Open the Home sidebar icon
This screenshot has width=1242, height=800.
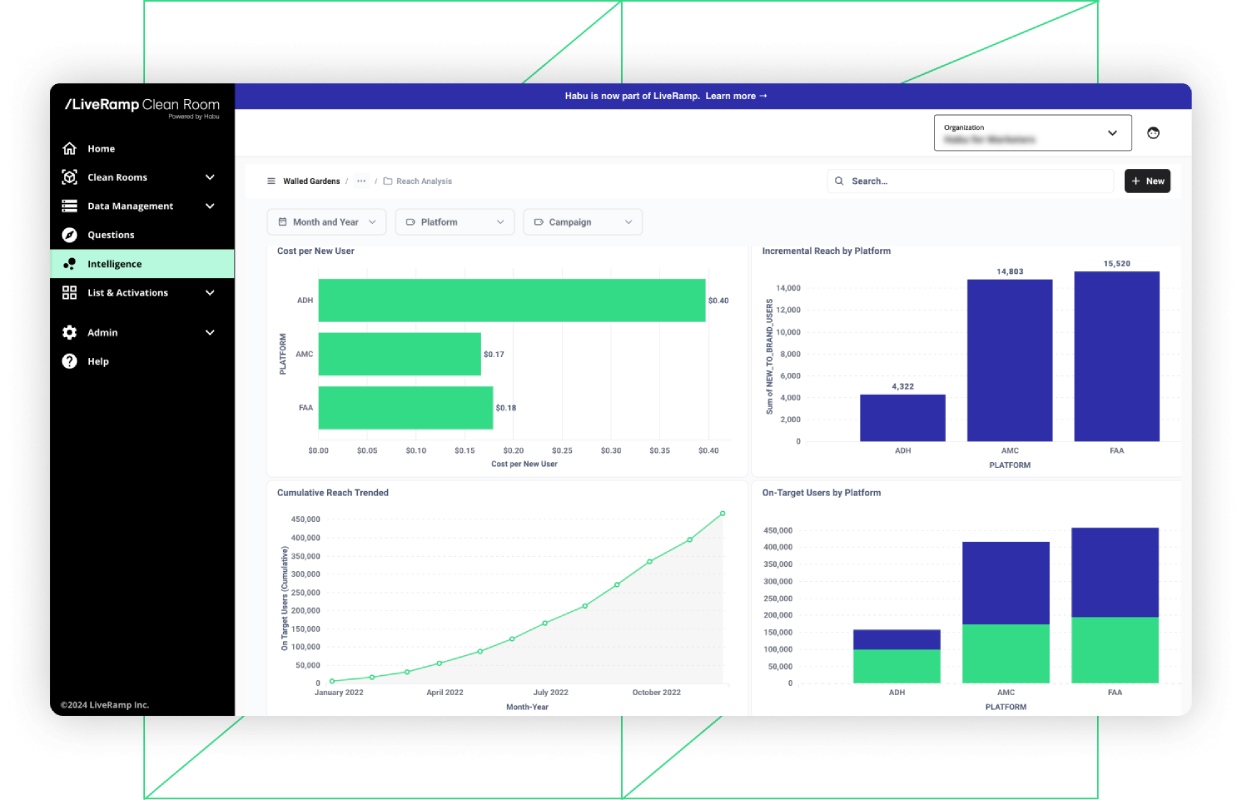tap(69, 149)
